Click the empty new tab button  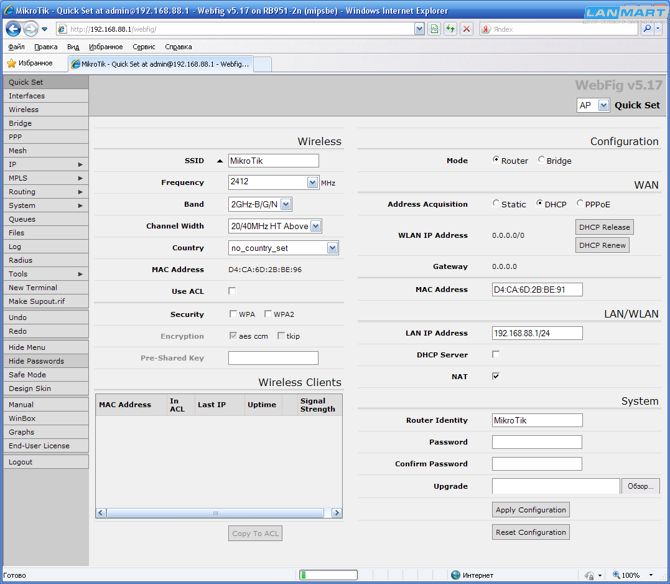262,64
